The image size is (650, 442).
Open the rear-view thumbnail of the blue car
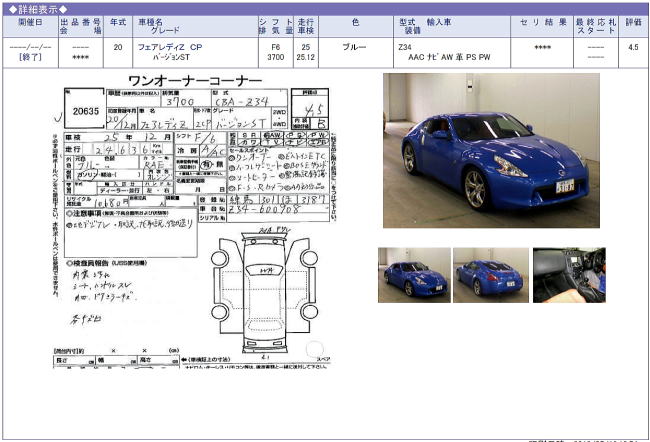(491, 275)
